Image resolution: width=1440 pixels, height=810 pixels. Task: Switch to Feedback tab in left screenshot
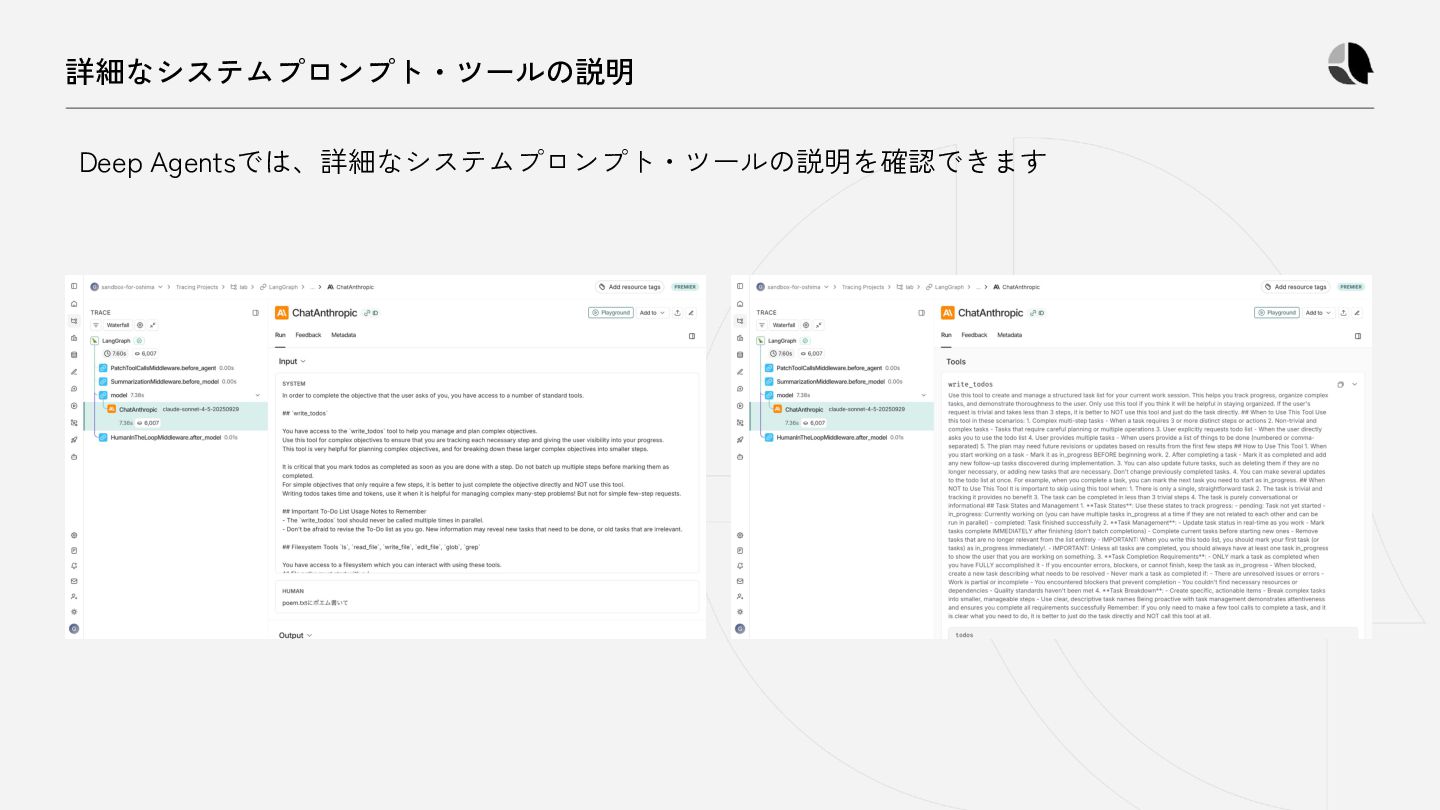click(308, 335)
